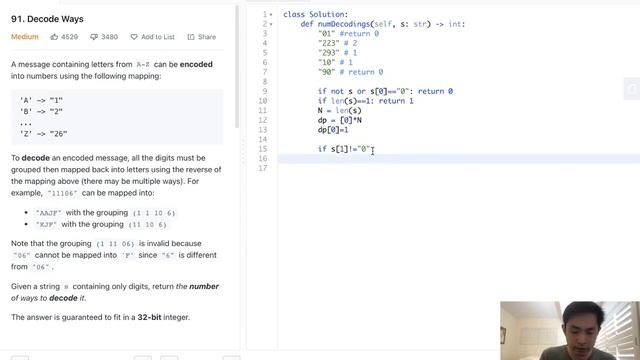Click the like count 4529
Image resolution: width=640 pixels, height=360 pixels.
point(69,37)
